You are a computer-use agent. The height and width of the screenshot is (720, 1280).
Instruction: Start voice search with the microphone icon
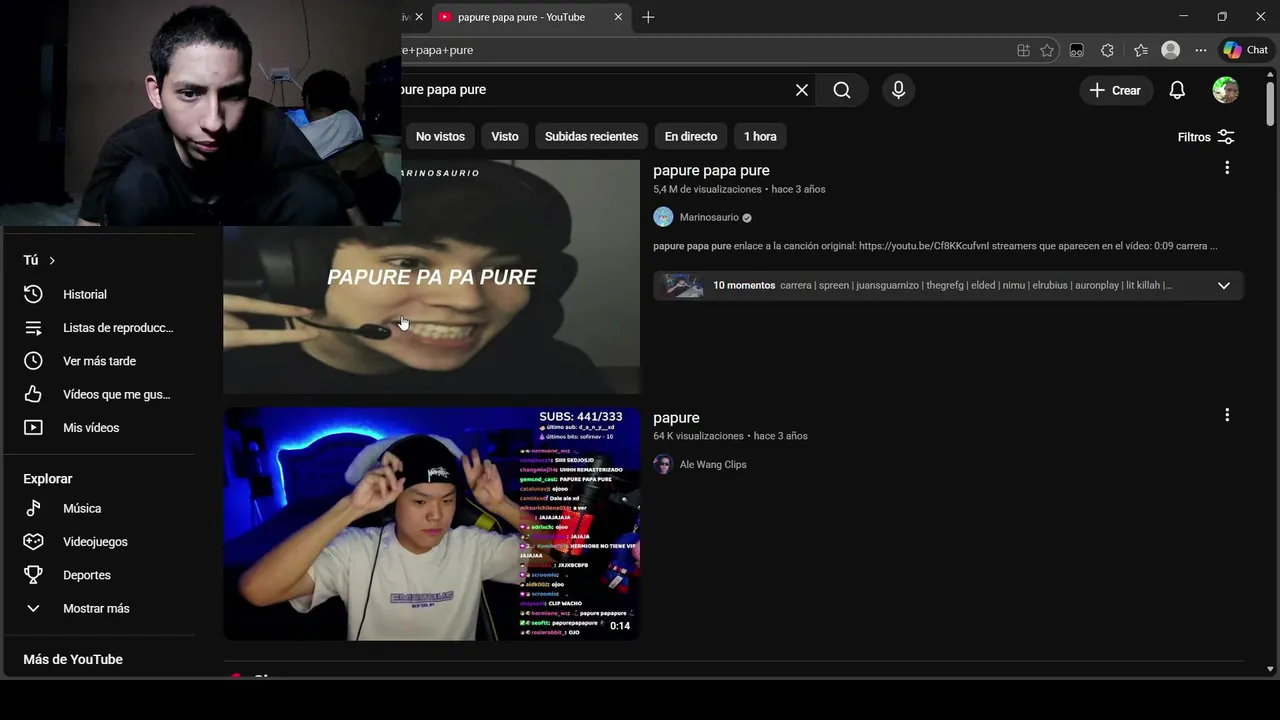click(898, 90)
